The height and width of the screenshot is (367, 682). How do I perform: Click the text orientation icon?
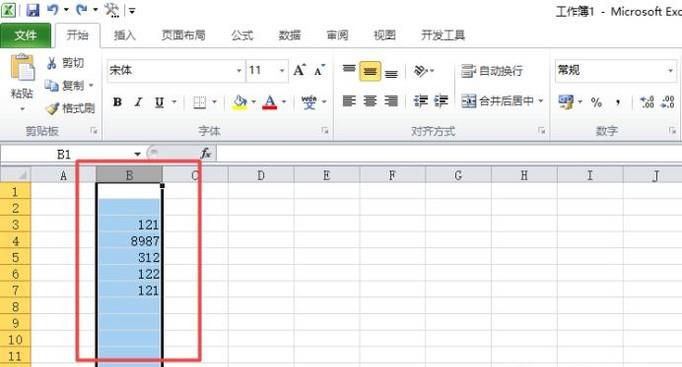pyautogui.click(x=420, y=70)
